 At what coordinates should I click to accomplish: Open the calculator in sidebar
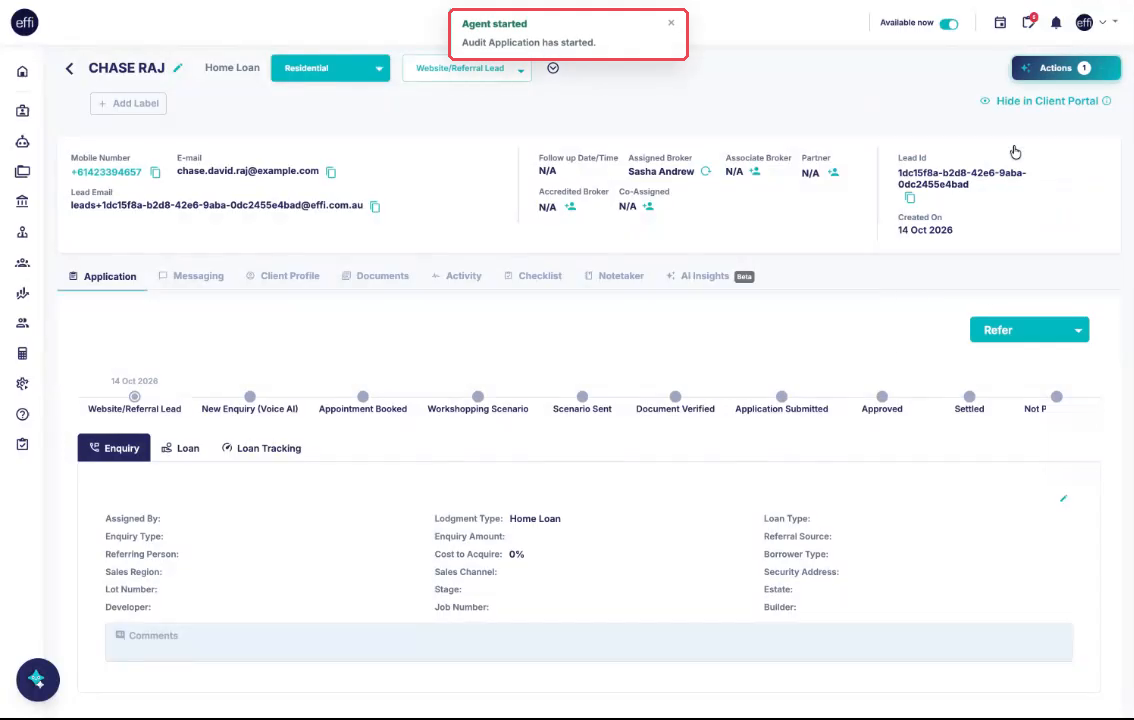[x=22, y=353]
